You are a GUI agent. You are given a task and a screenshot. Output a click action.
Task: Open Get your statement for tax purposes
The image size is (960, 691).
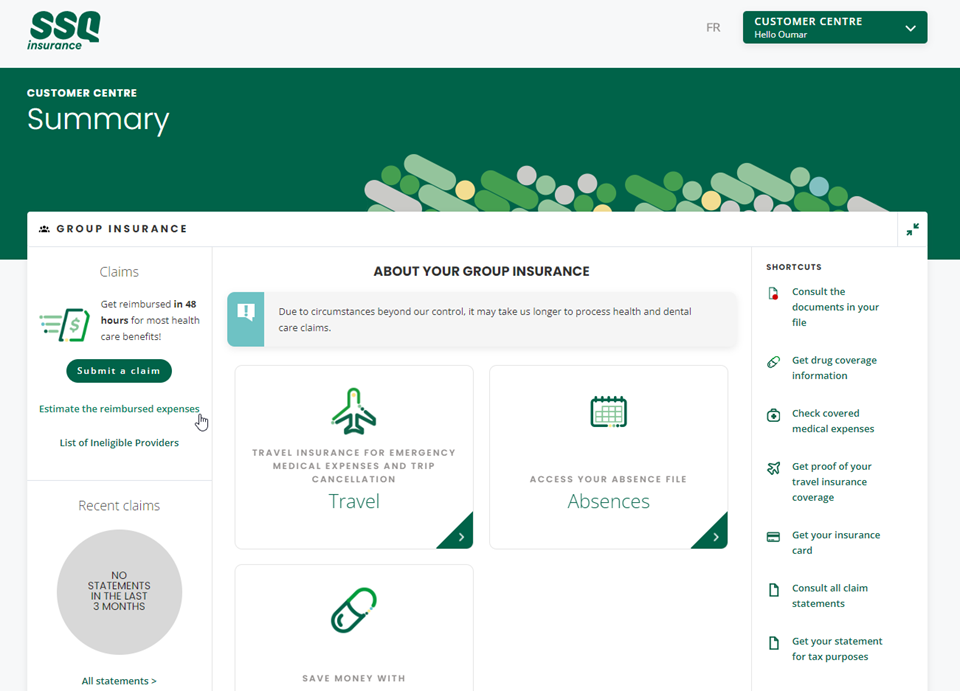pyautogui.click(x=837, y=649)
